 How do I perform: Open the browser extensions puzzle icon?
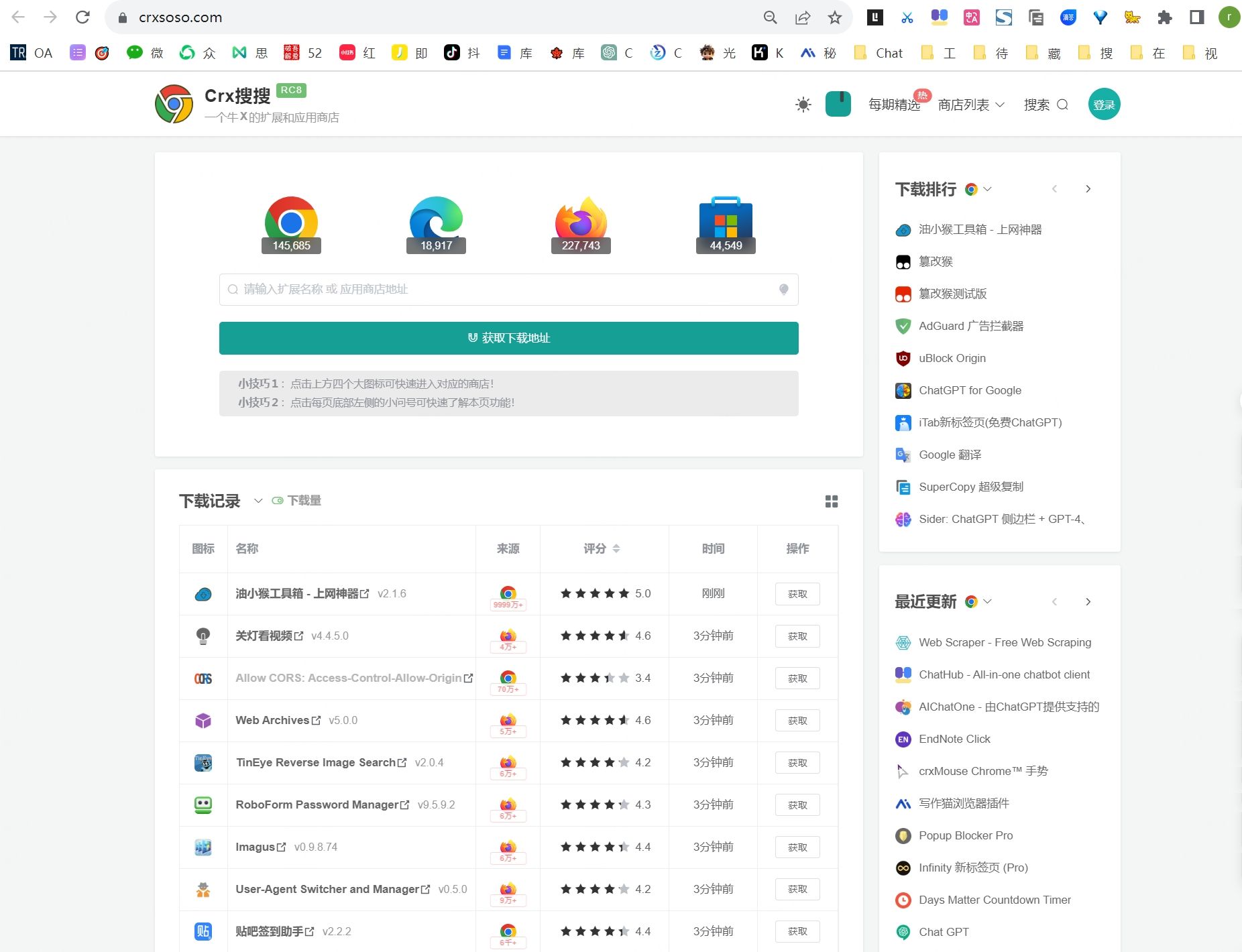click(x=1165, y=17)
